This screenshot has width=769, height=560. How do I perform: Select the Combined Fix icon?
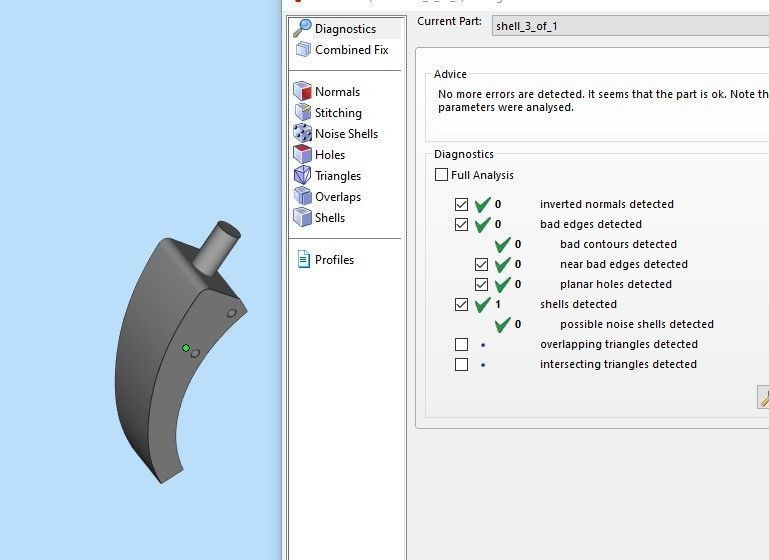click(x=303, y=50)
